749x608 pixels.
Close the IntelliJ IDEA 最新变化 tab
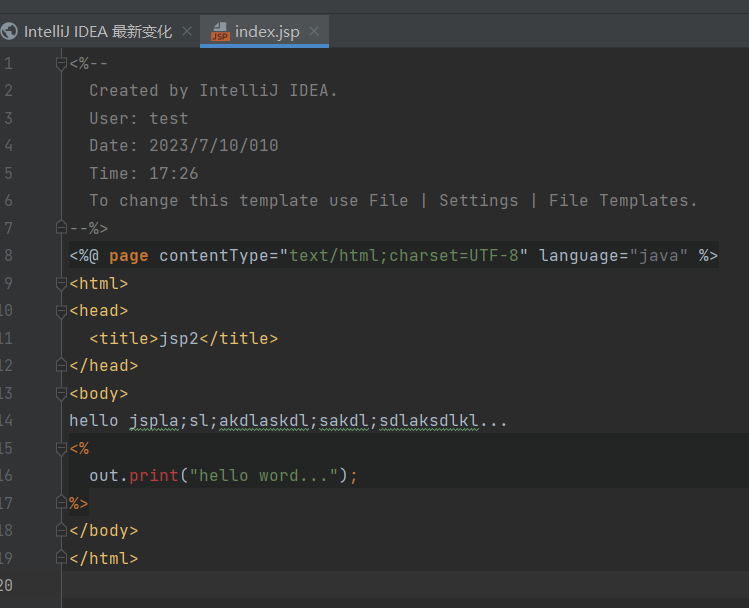coord(184,31)
